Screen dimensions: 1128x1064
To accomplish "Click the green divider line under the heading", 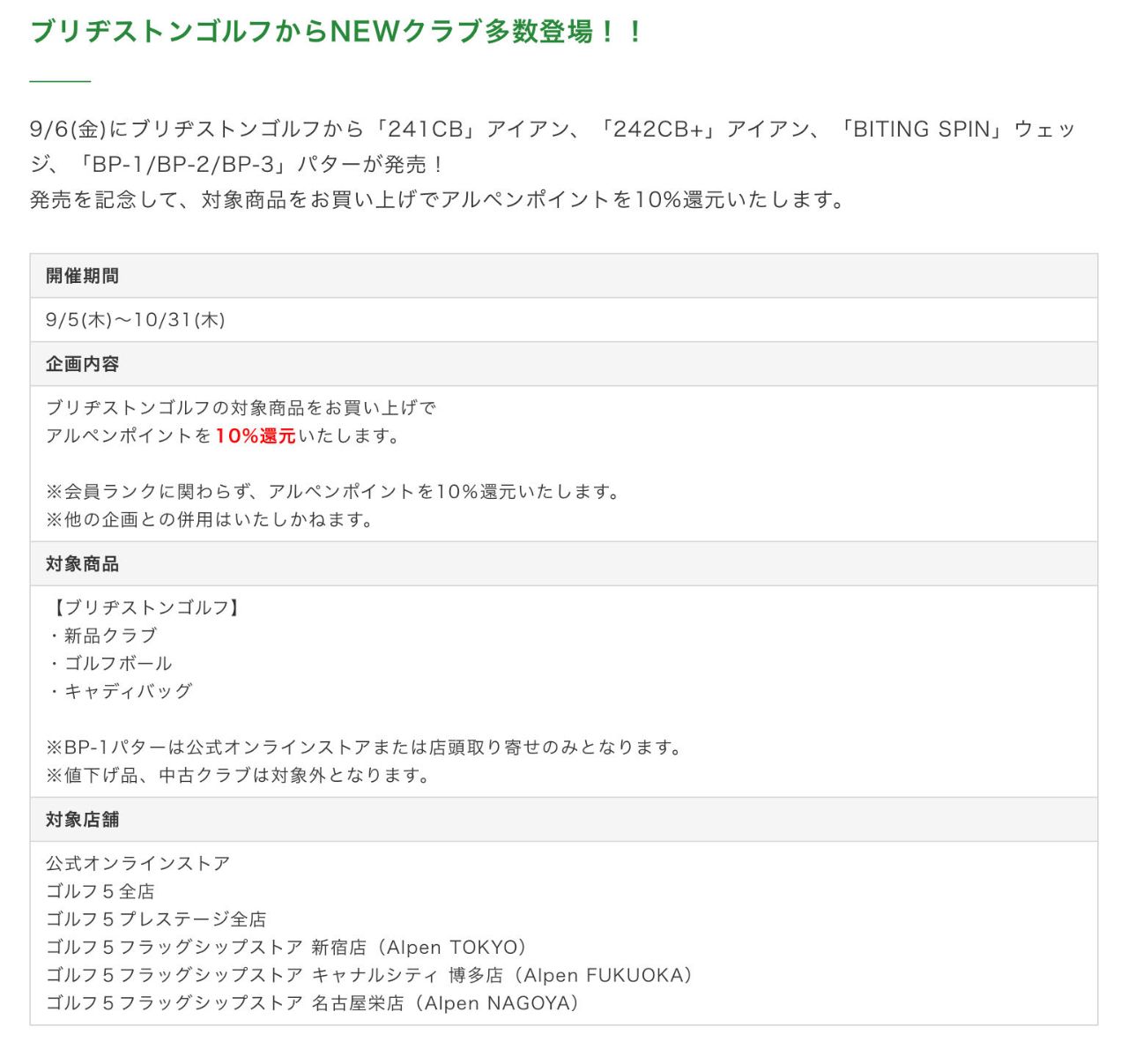I will pyautogui.click(x=60, y=81).
